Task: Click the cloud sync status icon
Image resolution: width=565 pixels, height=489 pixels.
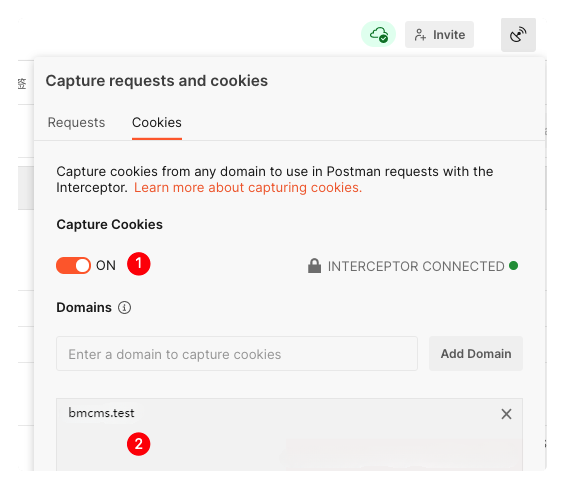Action: click(x=378, y=34)
